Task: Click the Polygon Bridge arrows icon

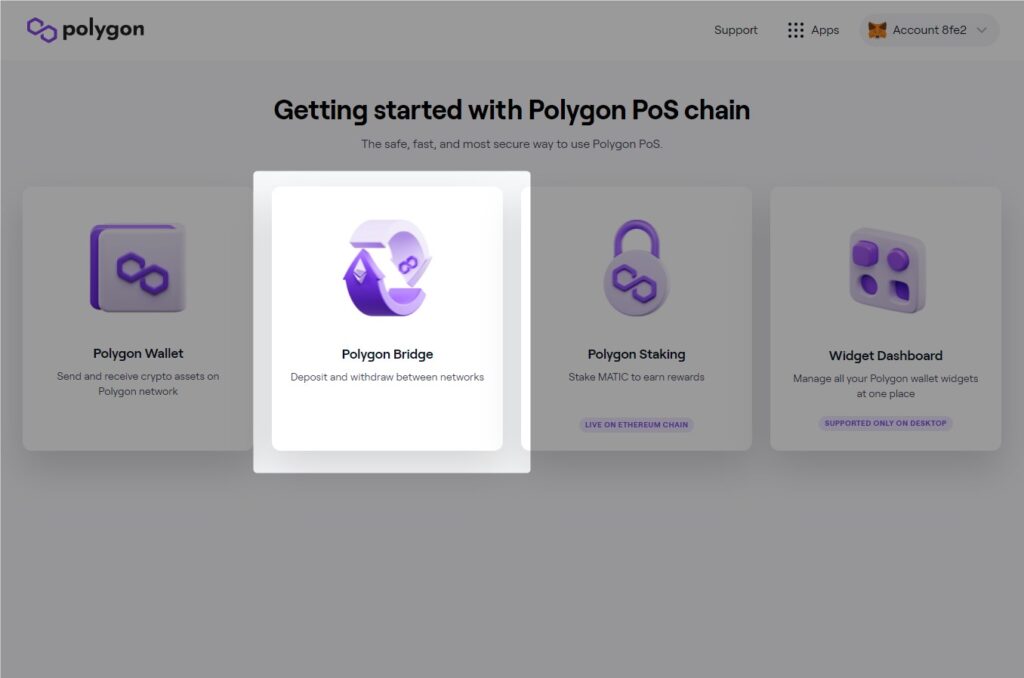Action: tap(387, 268)
